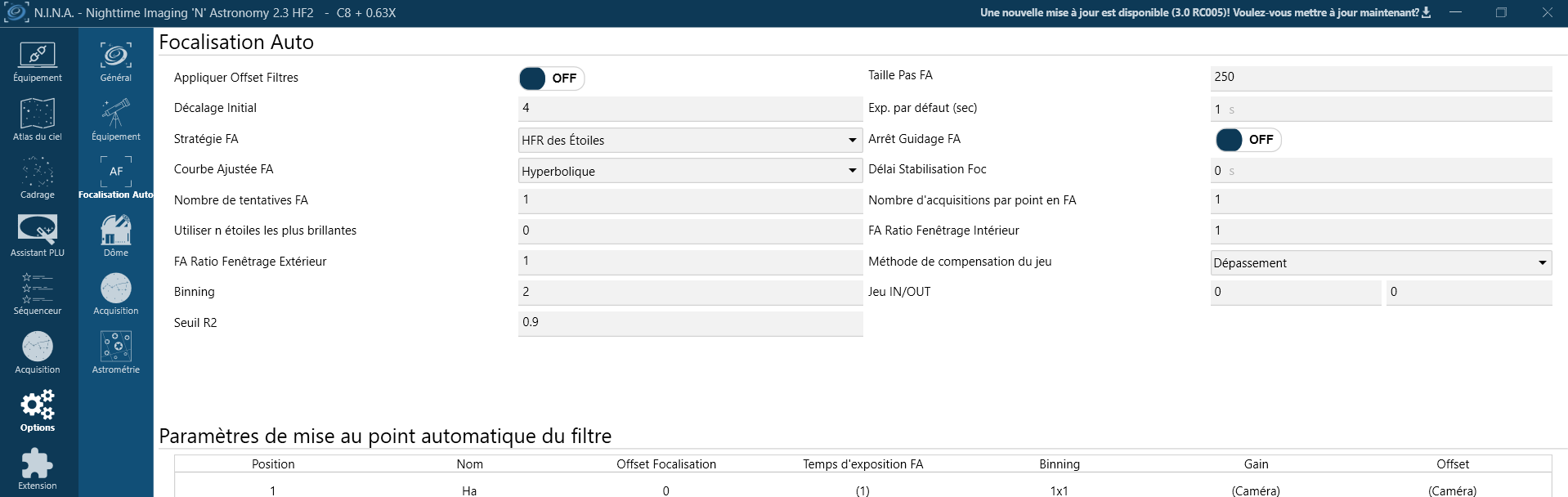The image size is (1568, 497).
Task: Select the Général options tab
Action: tap(116, 61)
